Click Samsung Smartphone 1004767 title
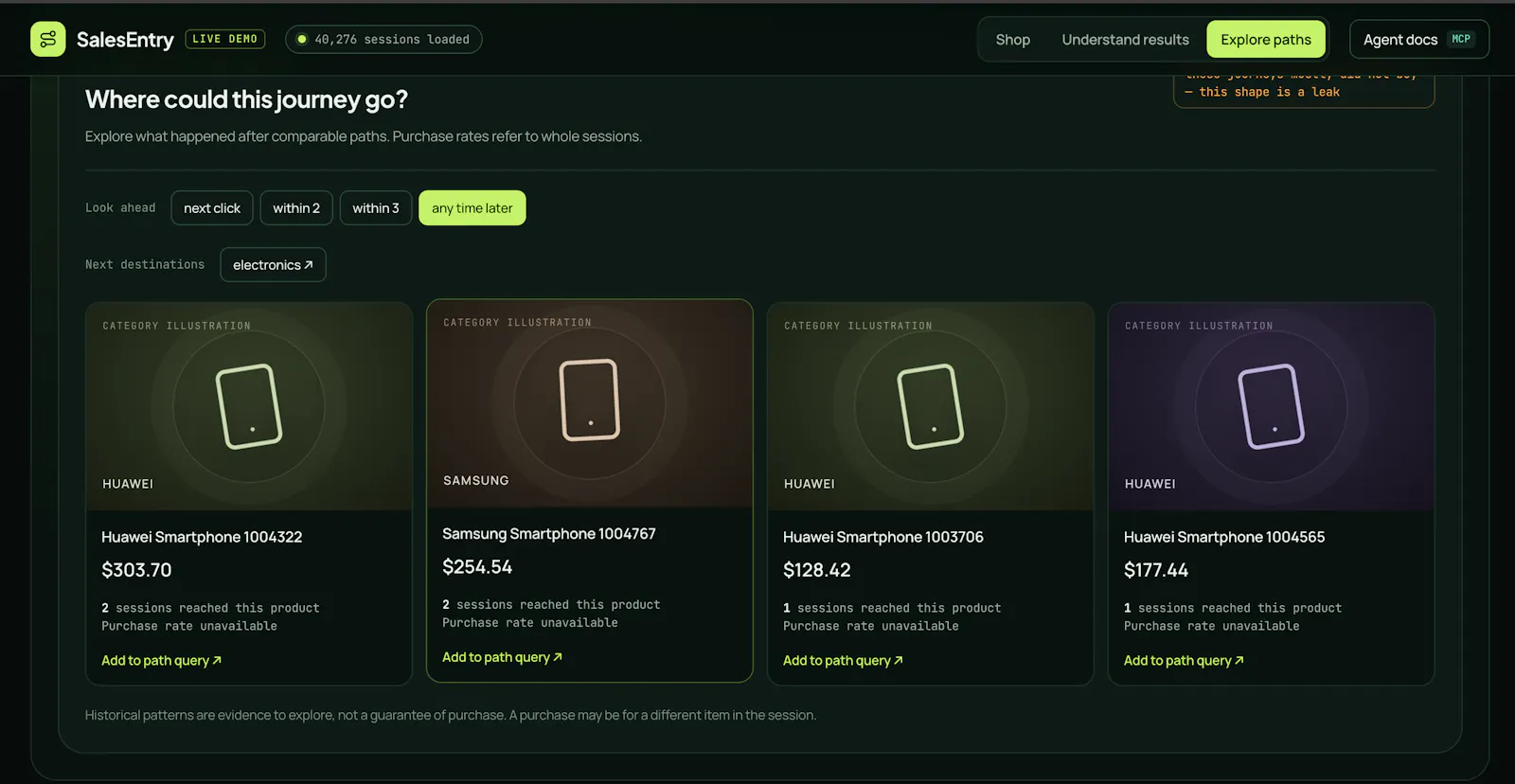 coord(548,534)
